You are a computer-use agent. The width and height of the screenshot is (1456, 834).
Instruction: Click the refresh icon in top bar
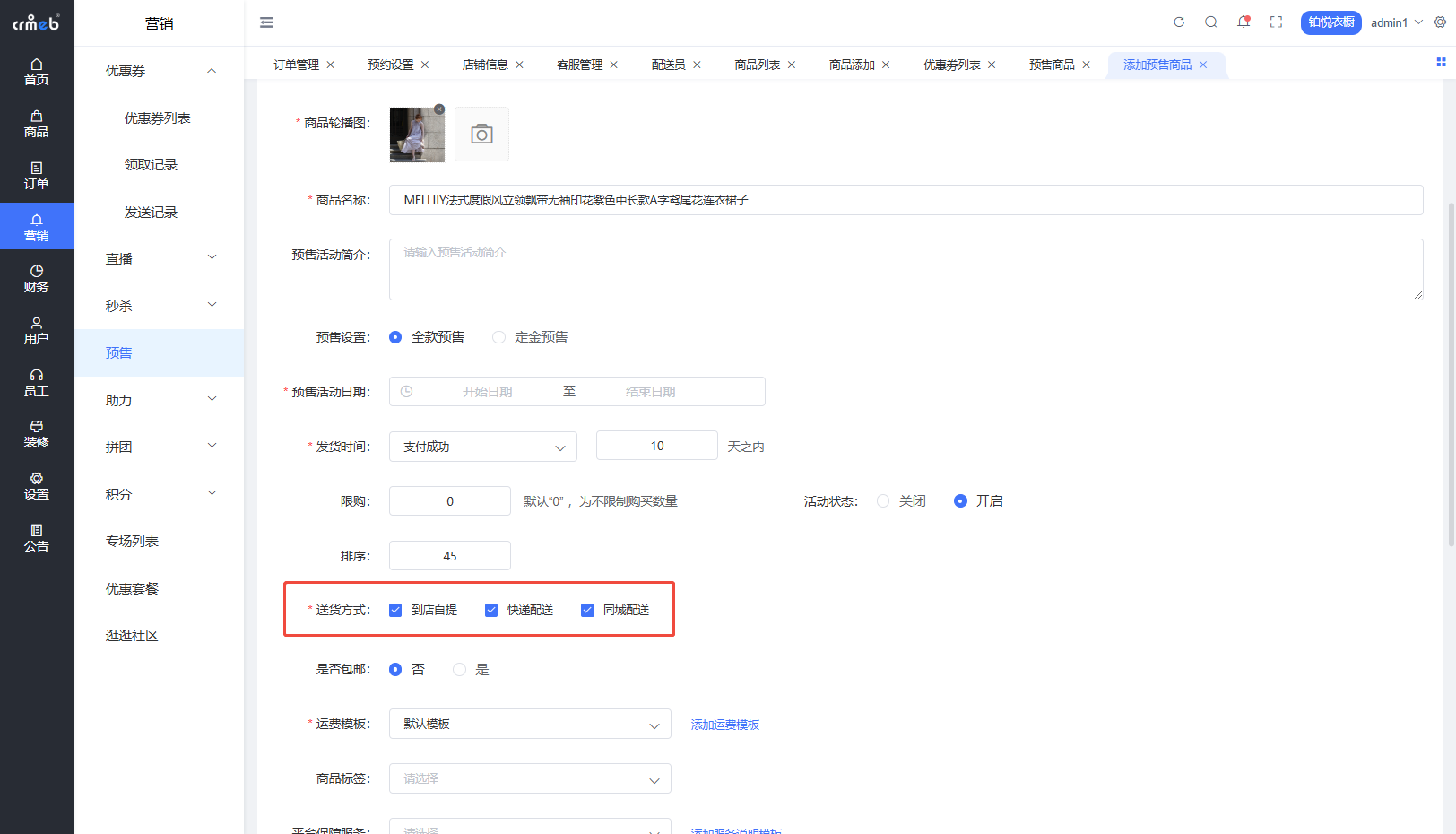point(1179,22)
